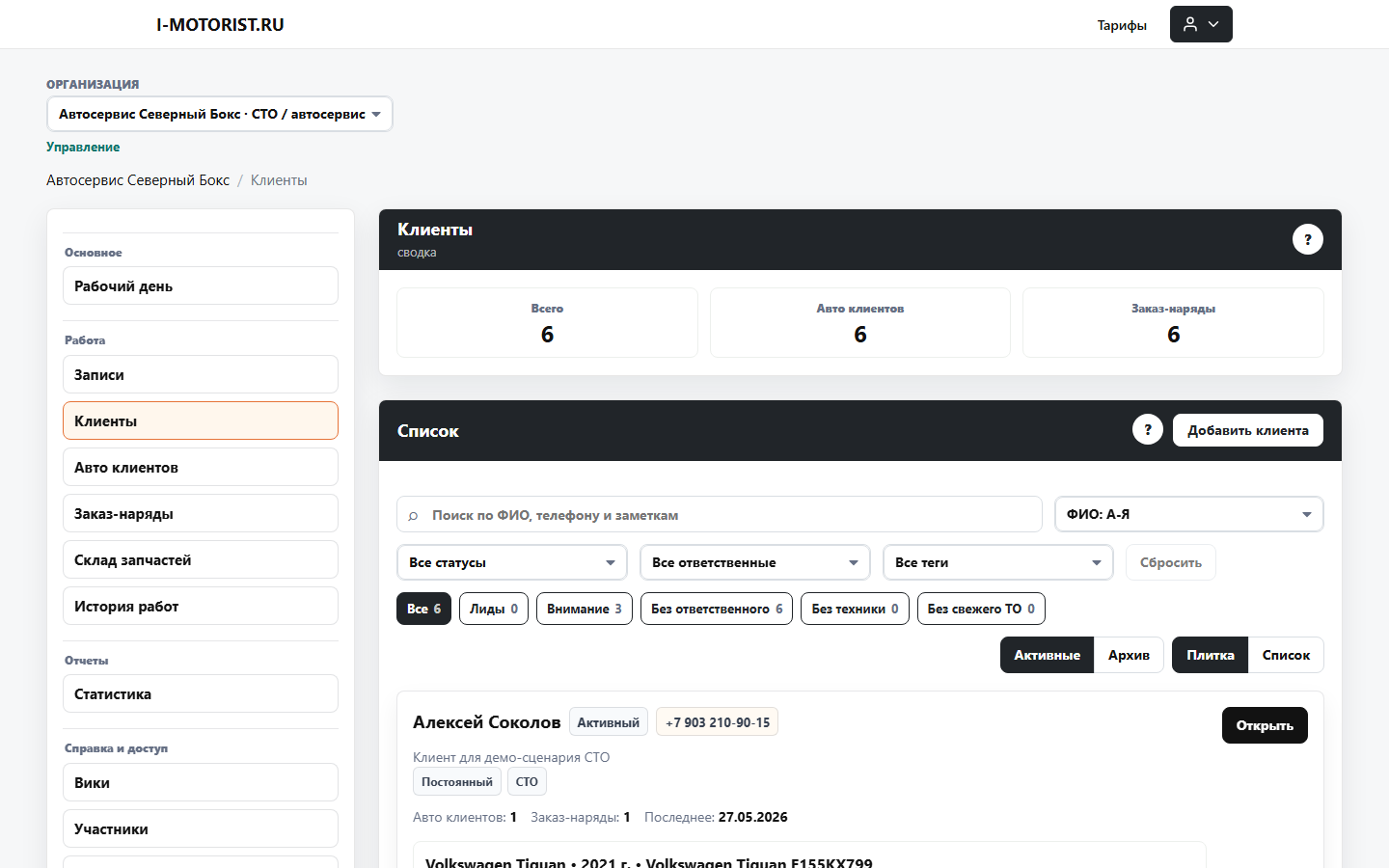The width and height of the screenshot is (1389, 868).
Task: Click the Авто клиентов summary card
Action: pyautogui.click(x=860, y=322)
